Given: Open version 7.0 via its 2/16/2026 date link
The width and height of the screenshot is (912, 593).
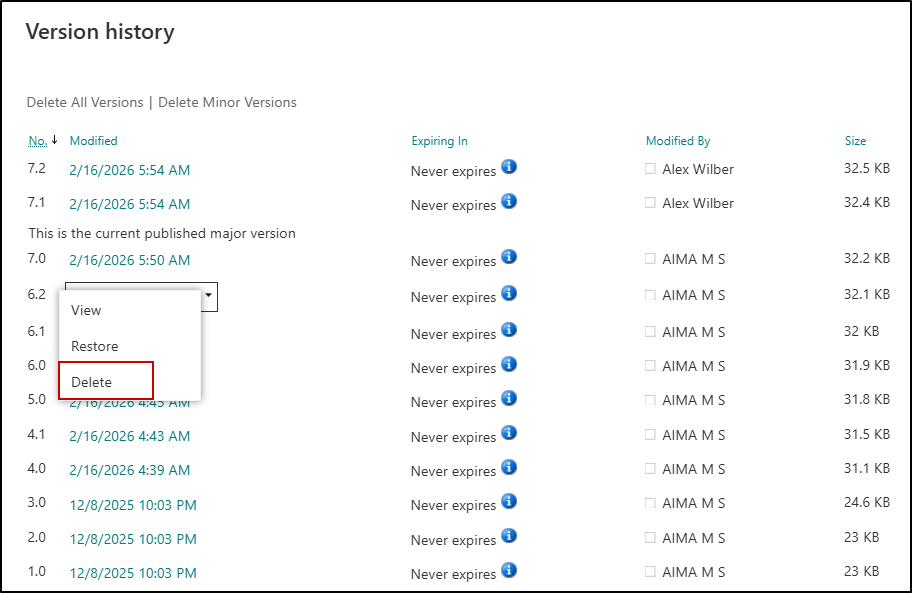Looking at the screenshot, I should pyautogui.click(x=128, y=259).
